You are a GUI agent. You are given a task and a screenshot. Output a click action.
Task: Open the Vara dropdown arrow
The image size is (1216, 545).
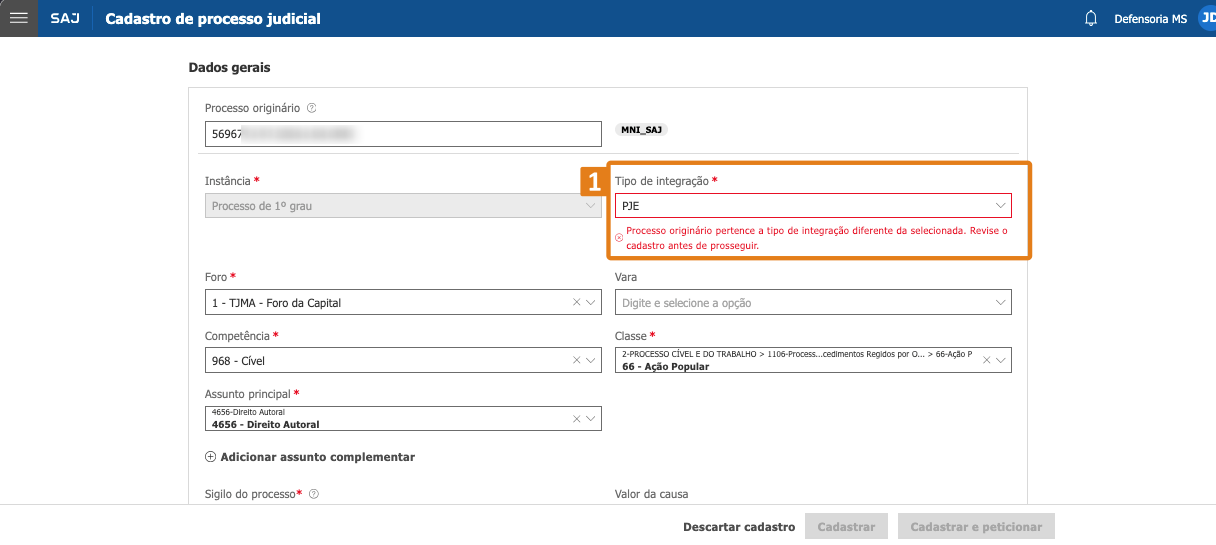(1000, 302)
